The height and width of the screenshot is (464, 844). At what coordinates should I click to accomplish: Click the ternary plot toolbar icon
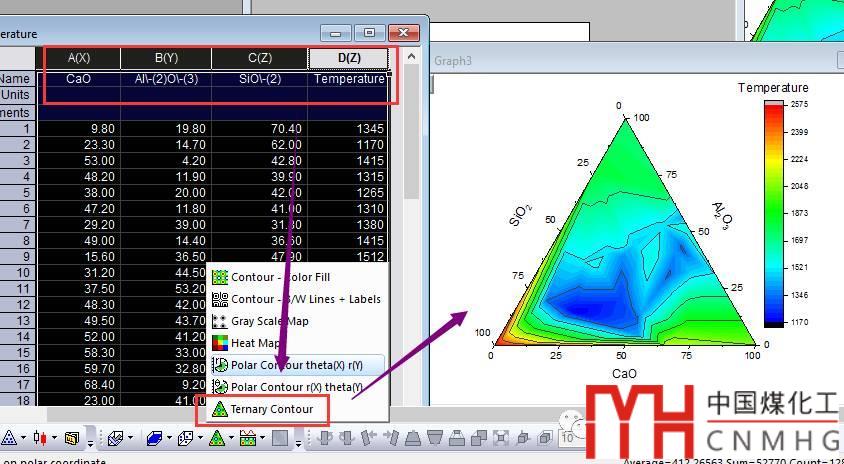click(x=8, y=438)
